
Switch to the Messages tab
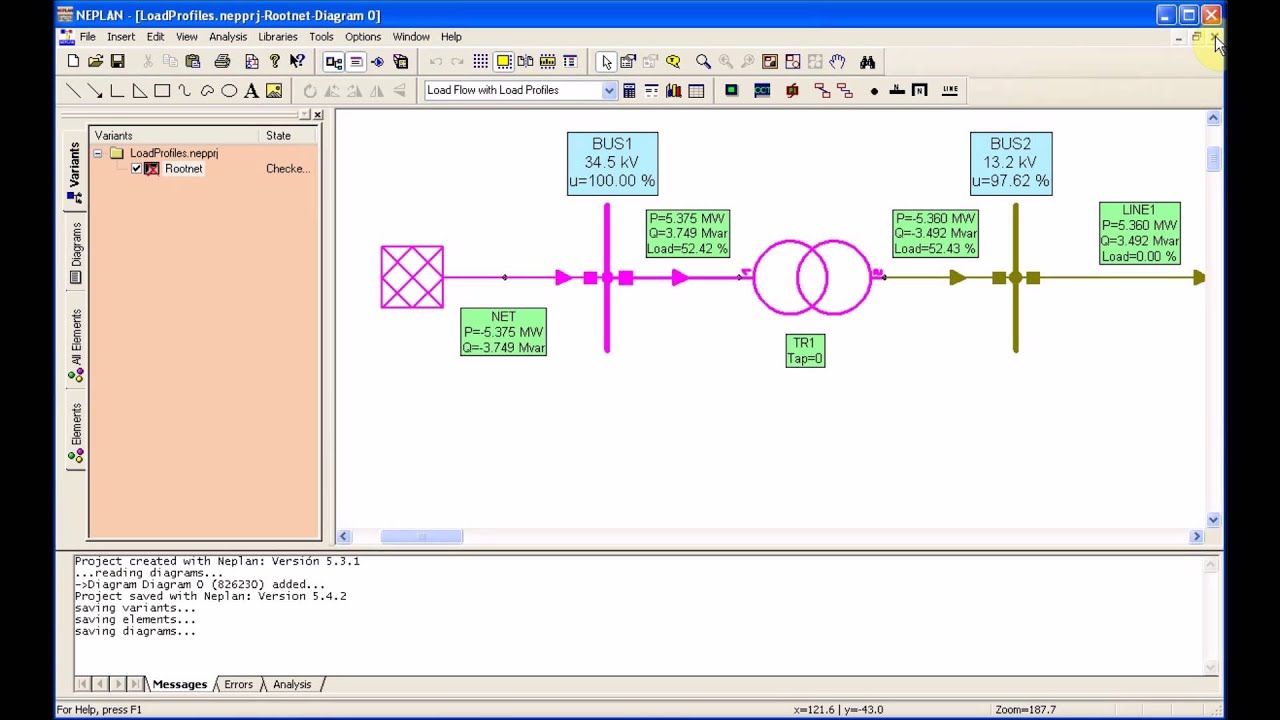click(180, 684)
